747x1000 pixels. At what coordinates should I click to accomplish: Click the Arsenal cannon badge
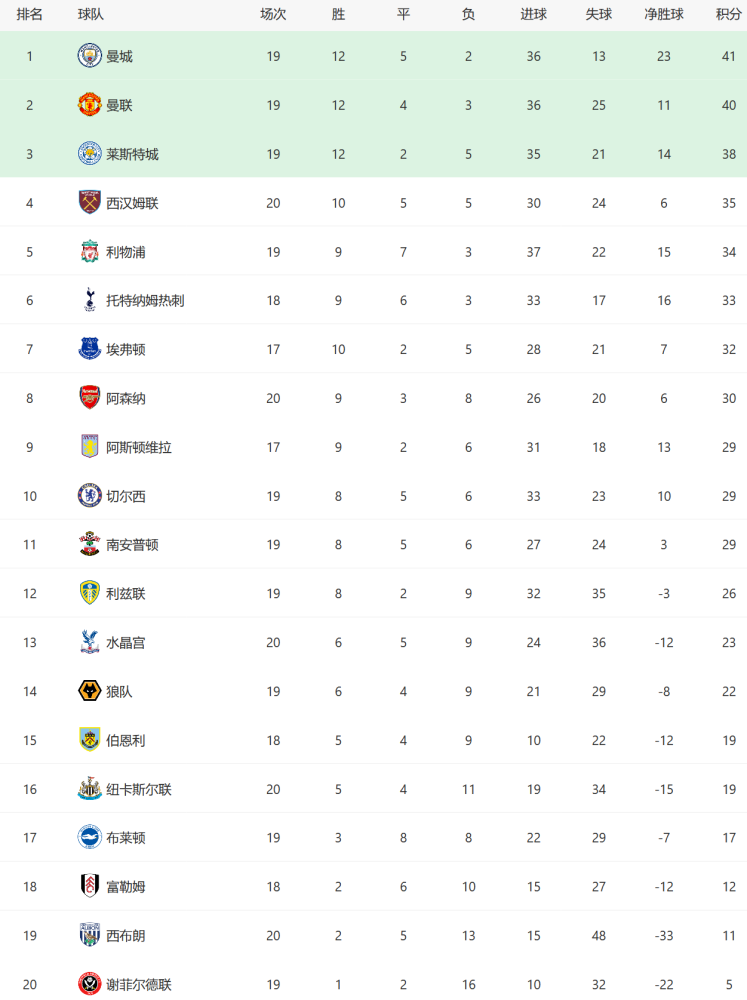[x=89, y=398]
